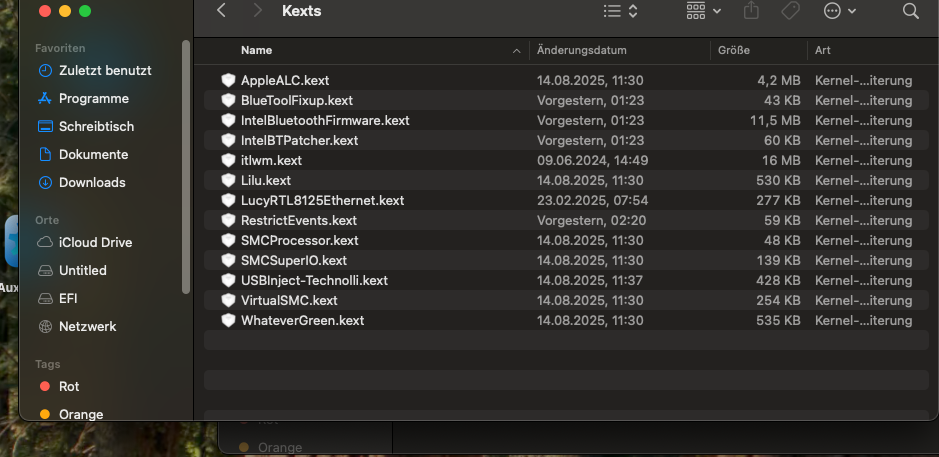
Task: Select the file name AppleALC.kext
Action: (x=285, y=80)
